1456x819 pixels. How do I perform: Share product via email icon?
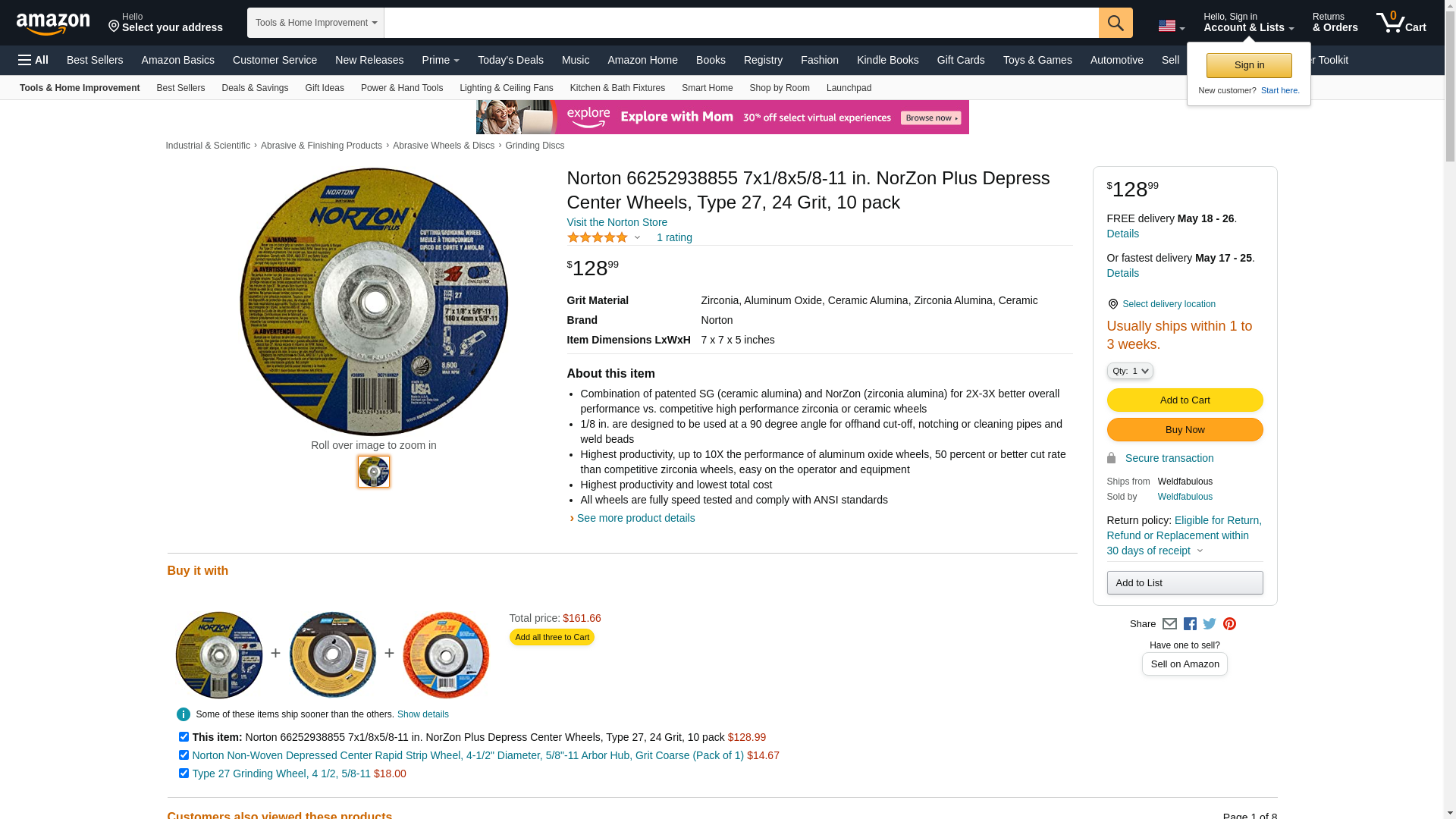click(1169, 624)
